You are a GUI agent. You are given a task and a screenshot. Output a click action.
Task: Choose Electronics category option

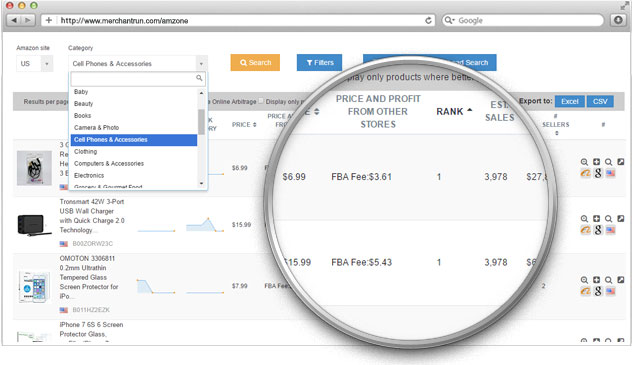[134, 175]
